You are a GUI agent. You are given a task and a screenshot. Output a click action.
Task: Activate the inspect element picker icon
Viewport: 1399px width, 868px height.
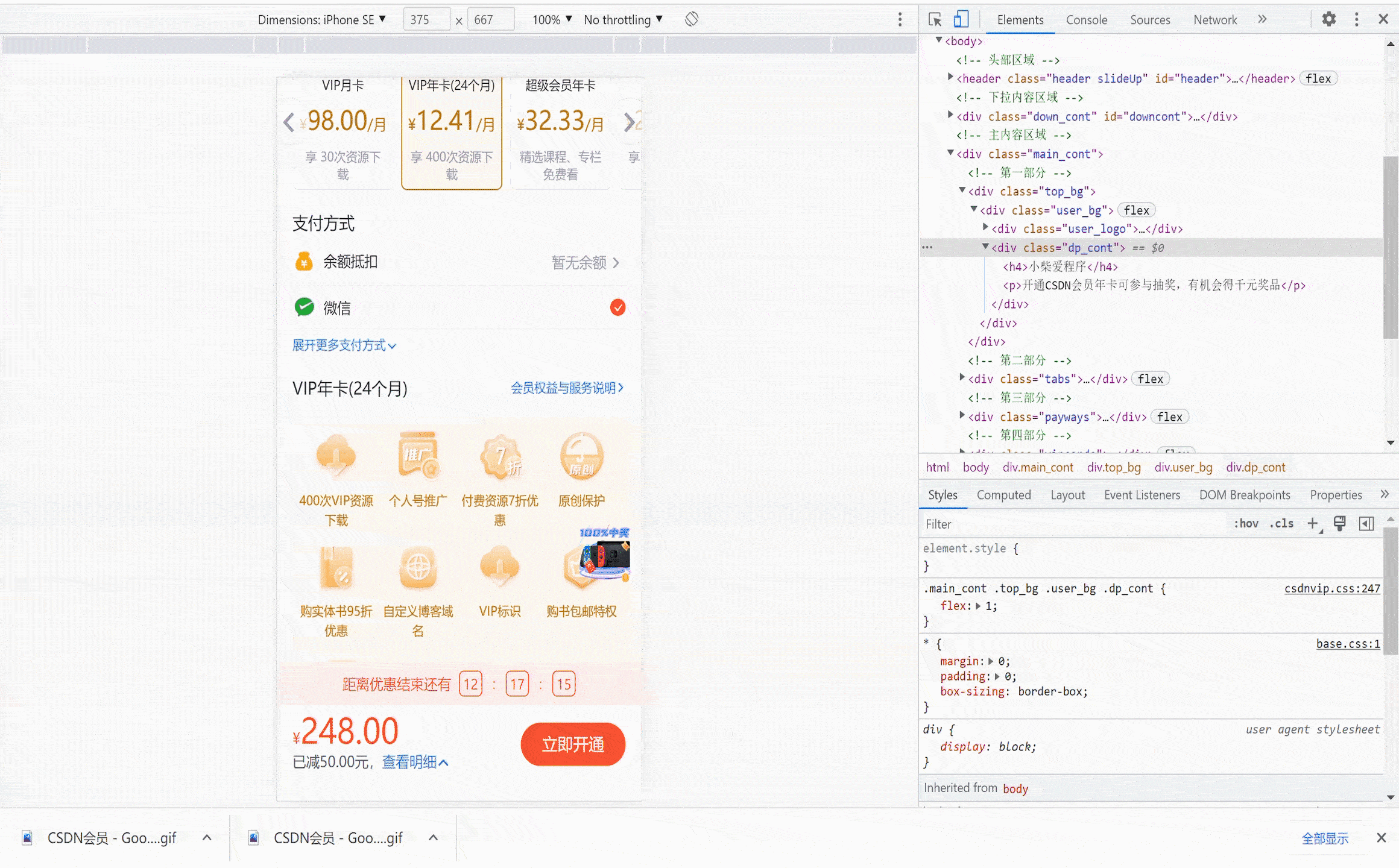935,20
